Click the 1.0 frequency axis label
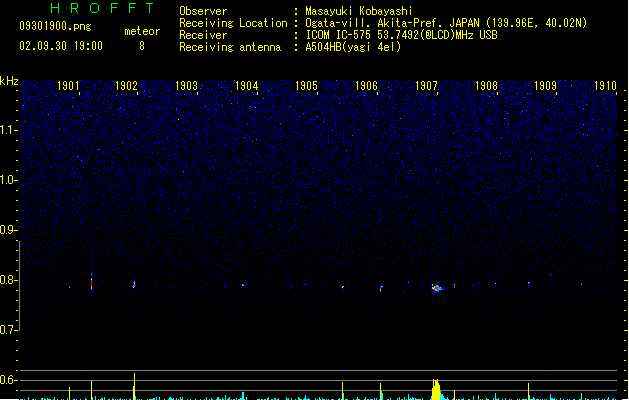629x400 pixels. tap(8, 180)
